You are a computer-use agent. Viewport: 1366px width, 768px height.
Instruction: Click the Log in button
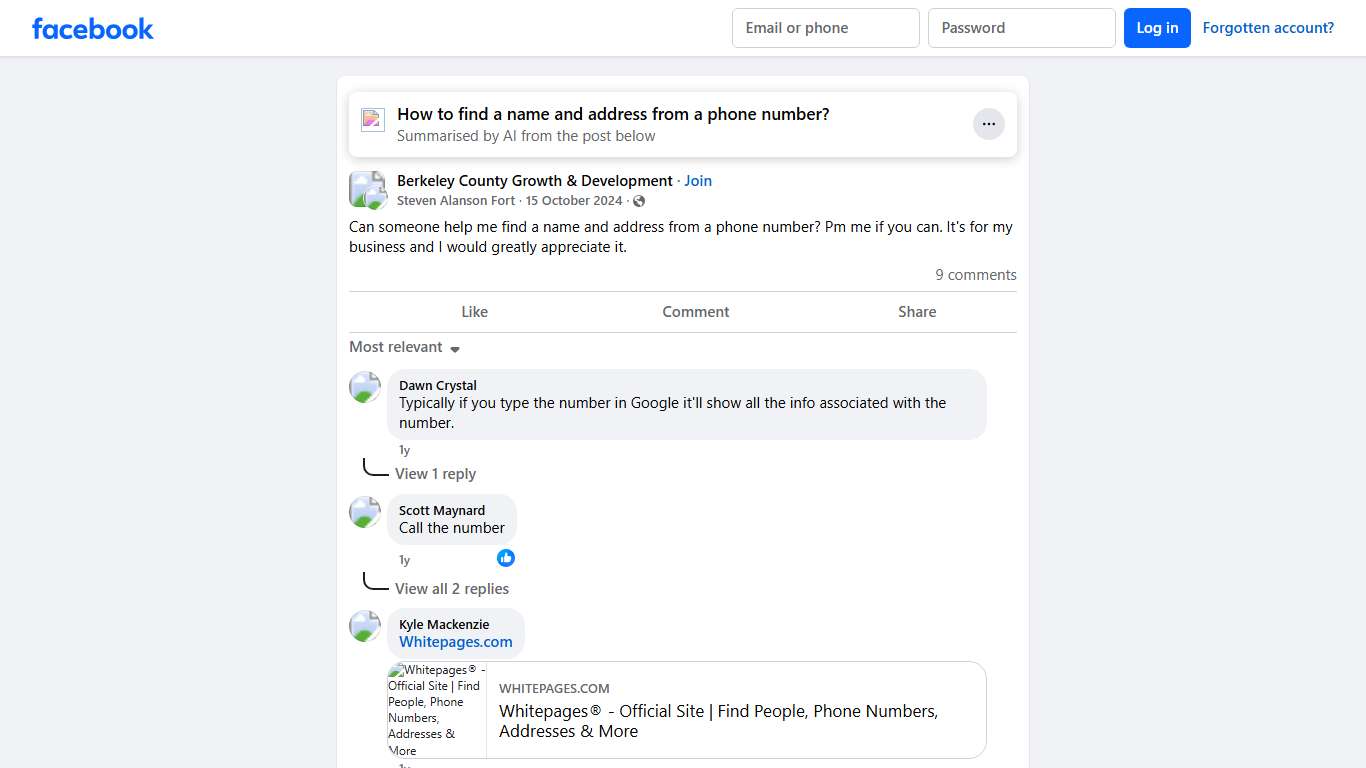[x=1157, y=28]
